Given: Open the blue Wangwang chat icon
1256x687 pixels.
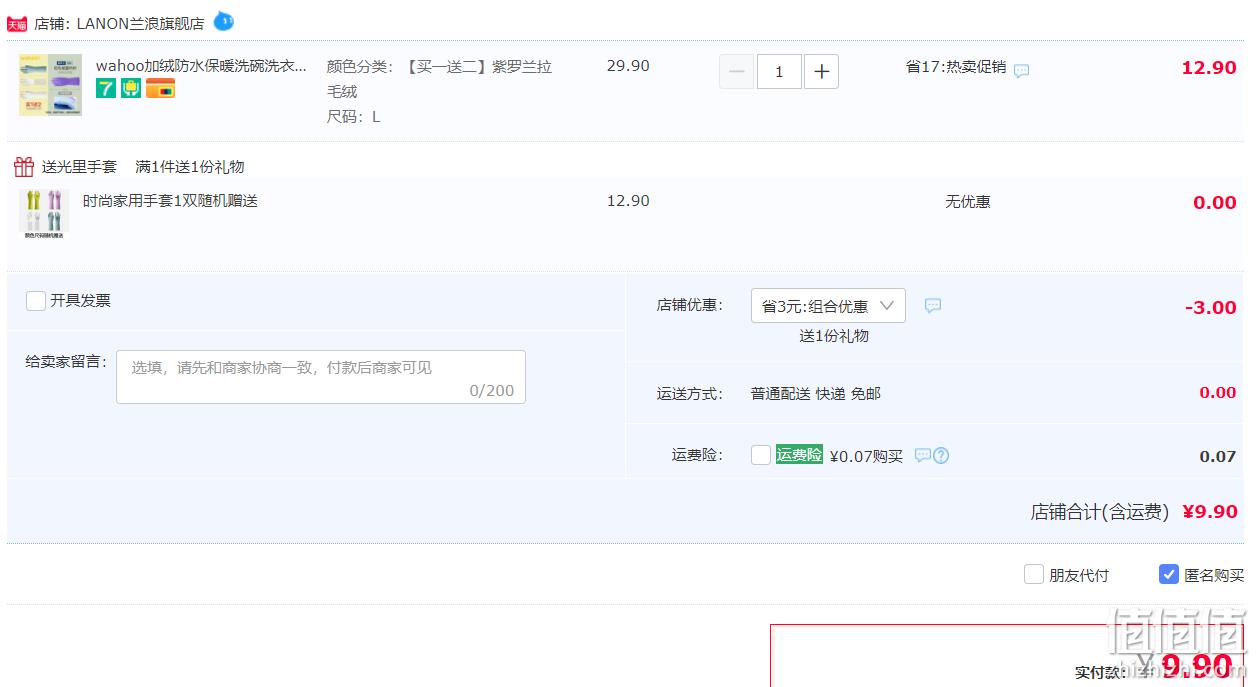Looking at the screenshot, I should point(224,20).
